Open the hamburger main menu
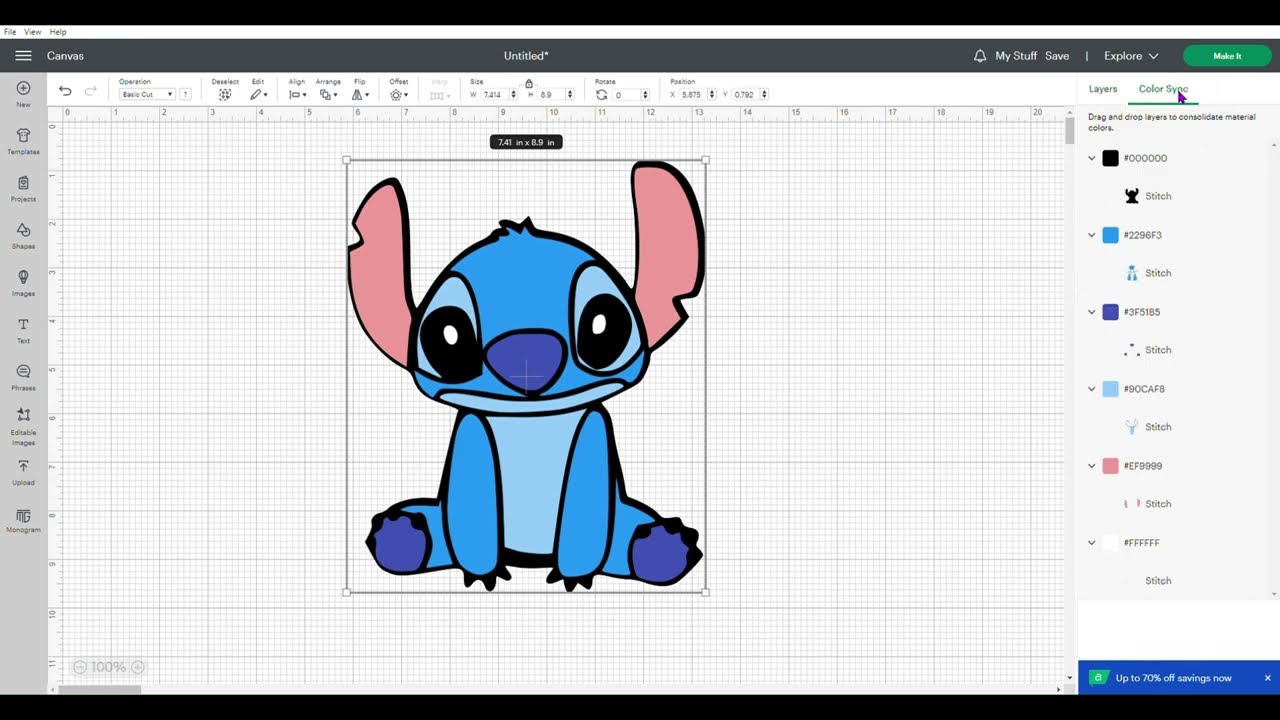This screenshot has height=720, width=1280. point(23,56)
